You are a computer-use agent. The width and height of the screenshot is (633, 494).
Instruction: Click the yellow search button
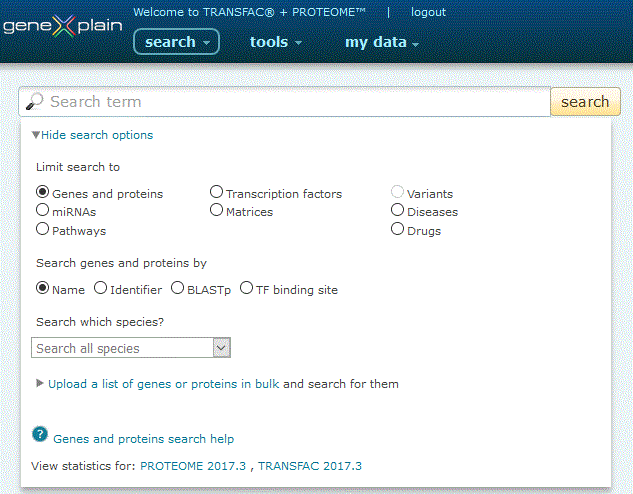(585, 102)
